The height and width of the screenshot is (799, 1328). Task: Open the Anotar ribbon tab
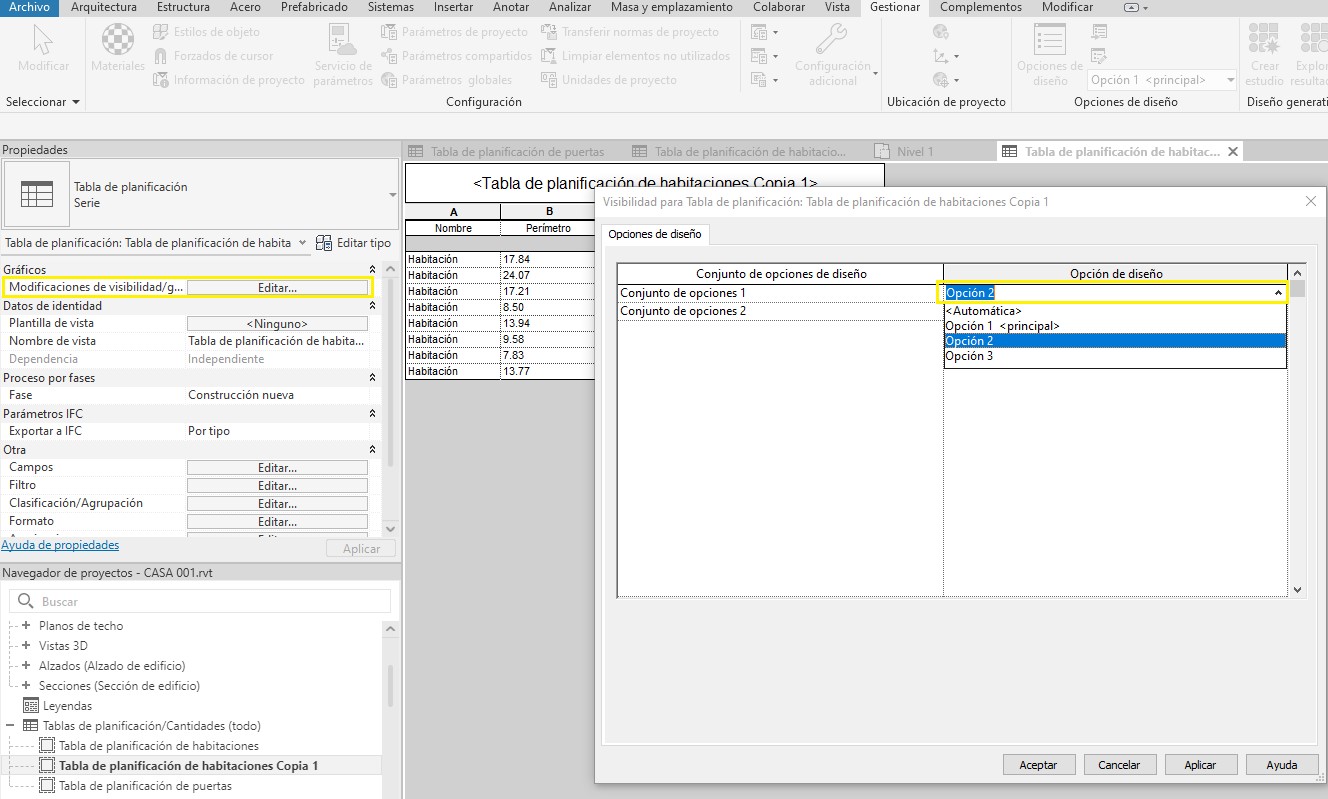pos(511,7)
